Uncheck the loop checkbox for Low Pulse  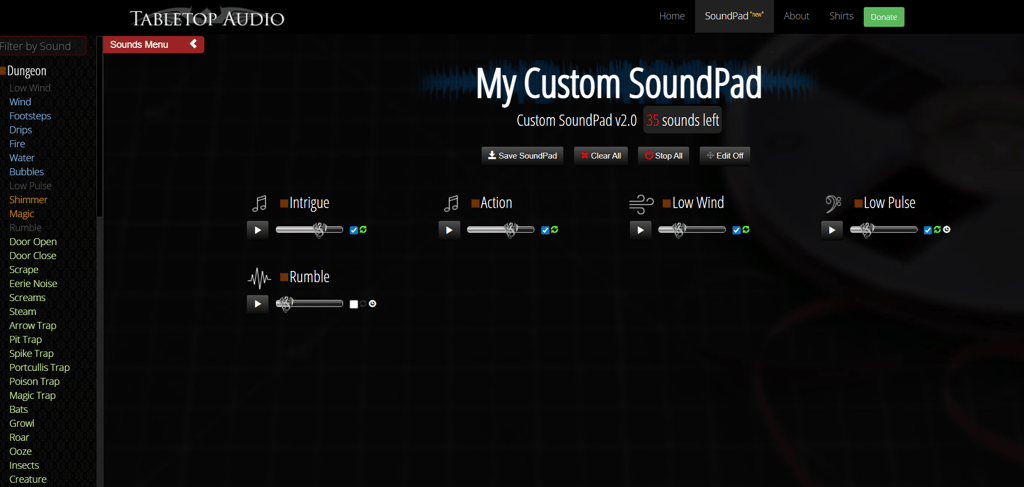(928, 230)
